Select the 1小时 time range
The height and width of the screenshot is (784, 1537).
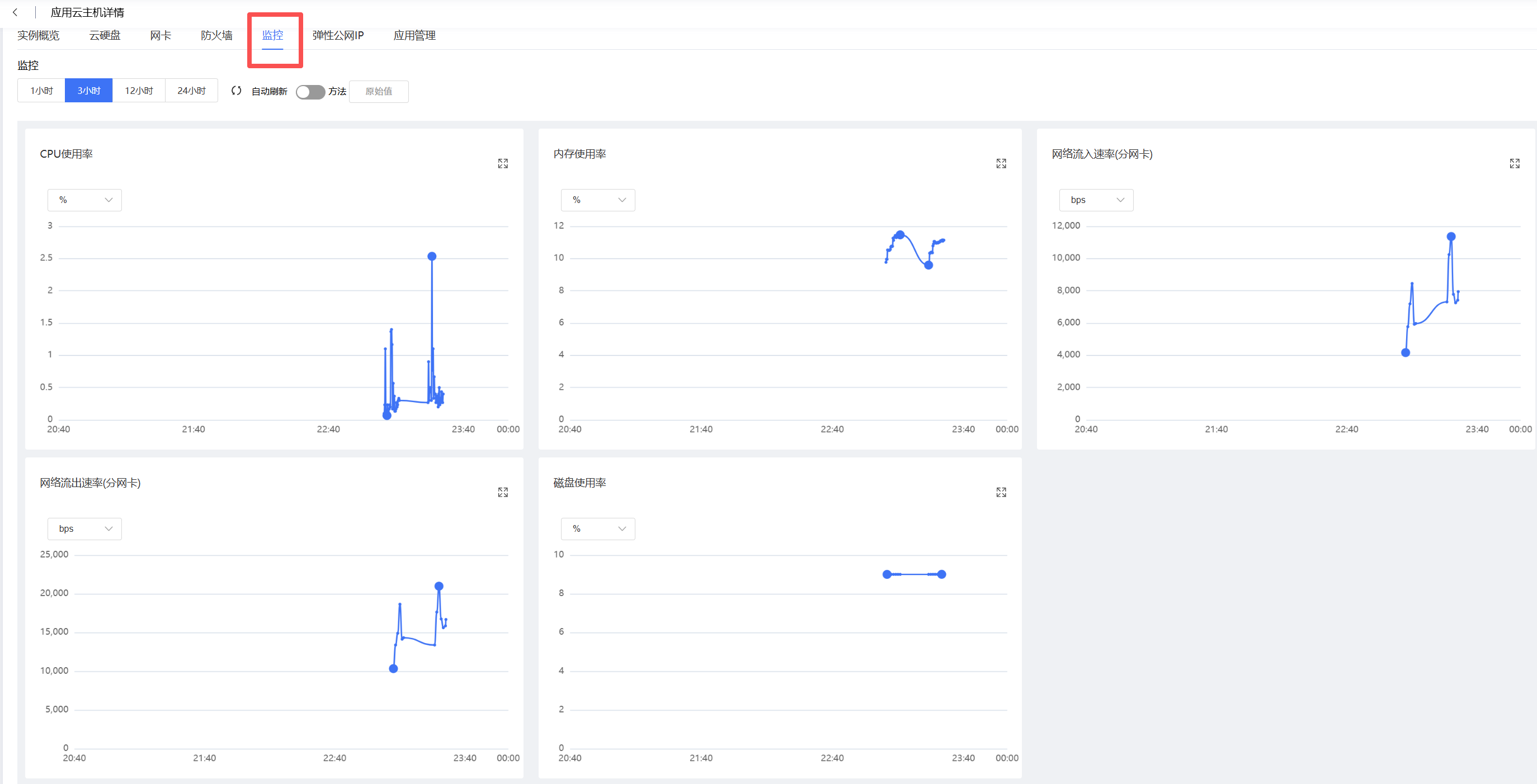pos(41,91)
